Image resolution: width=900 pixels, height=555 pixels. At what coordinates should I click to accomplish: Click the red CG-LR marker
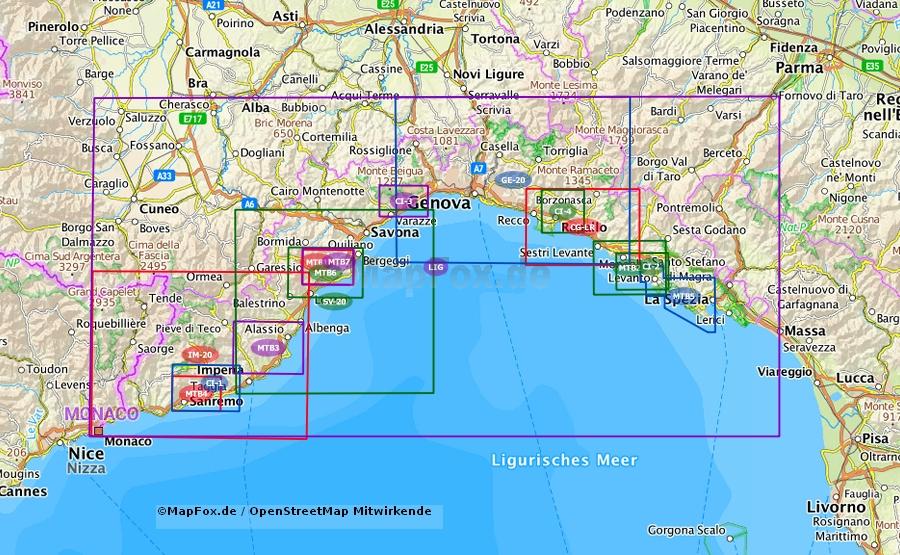pos(583,227)
